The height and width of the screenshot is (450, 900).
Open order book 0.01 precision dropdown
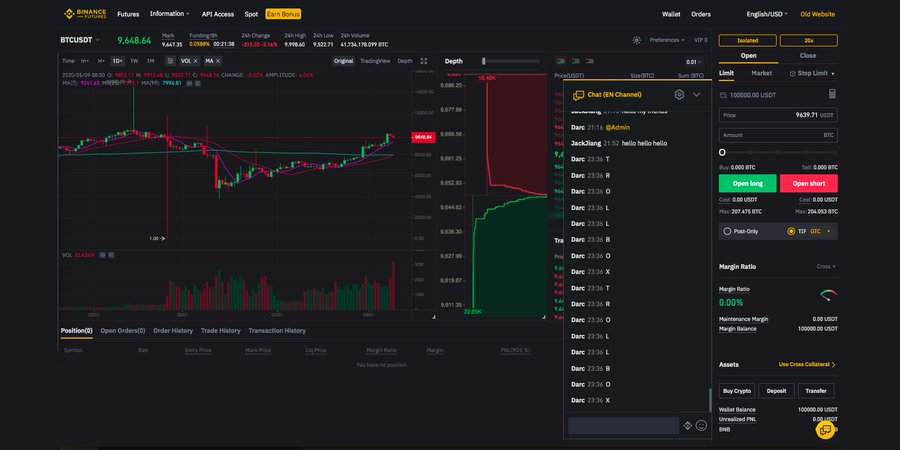pos(694,62)
